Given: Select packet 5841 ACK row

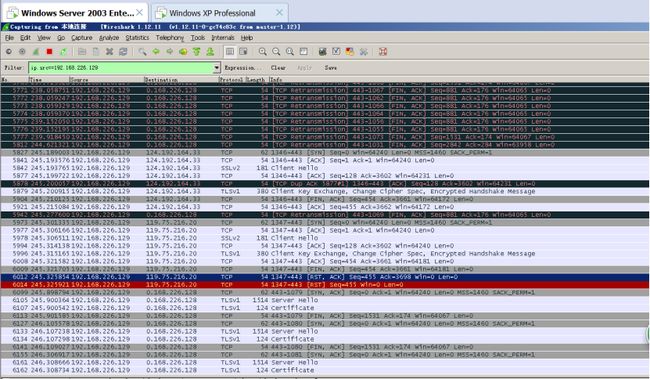Looking at the screenshot, I should click(x=325, y=160).
